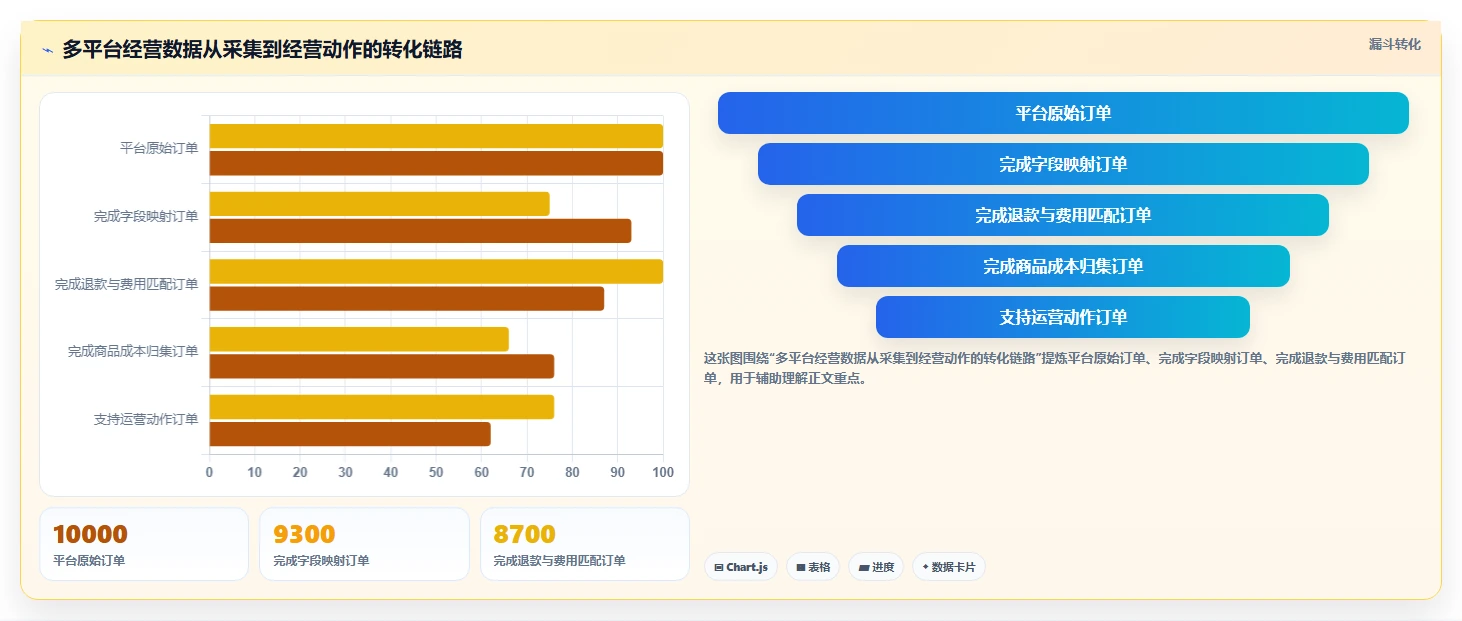Click the 漏斗转化 label in the header
1462x621 pixels.
pos(1394,44)
